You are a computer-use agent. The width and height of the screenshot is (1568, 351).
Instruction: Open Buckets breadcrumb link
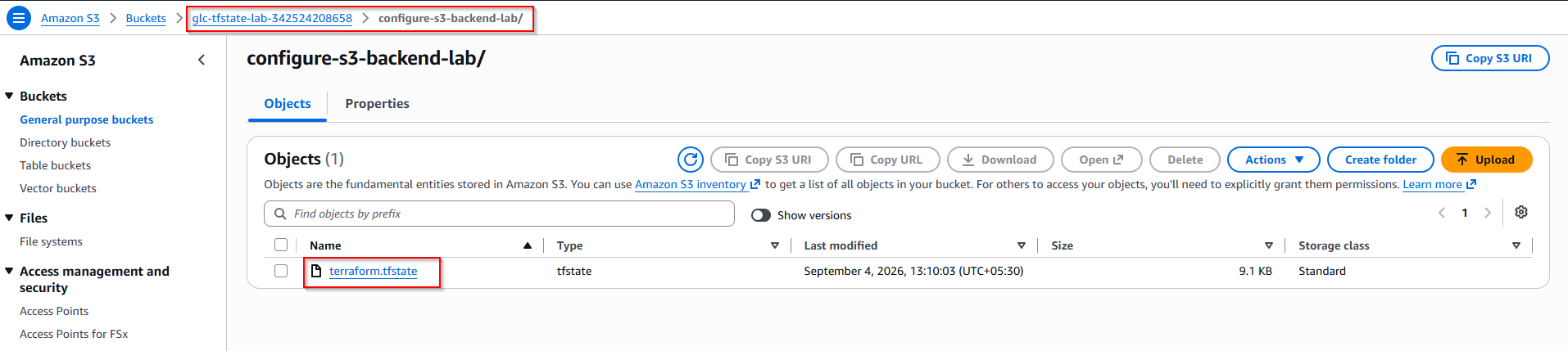click(146, 18)
